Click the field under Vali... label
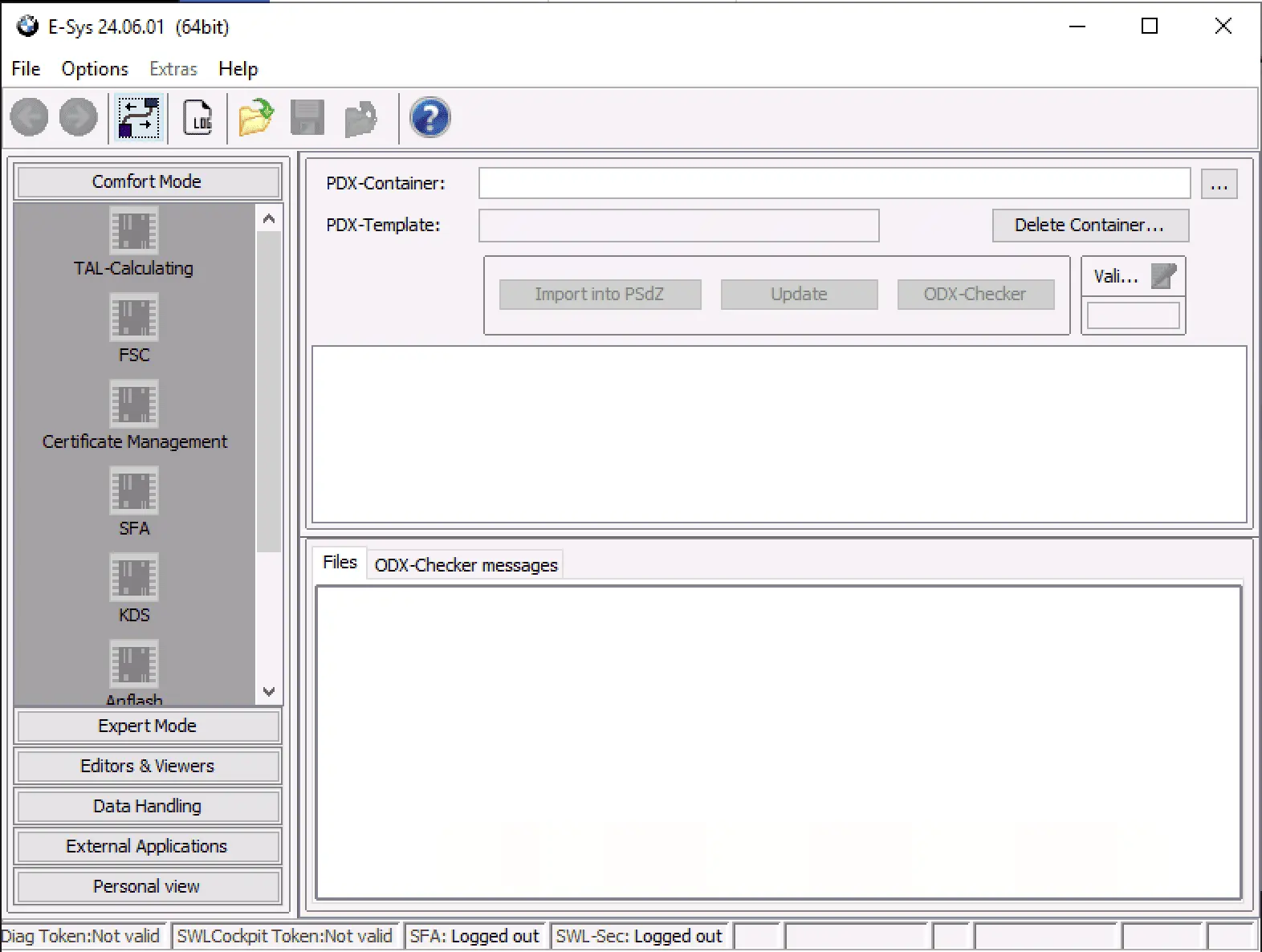Screen dimensions: 1262x952 [x=1133, y=315]
